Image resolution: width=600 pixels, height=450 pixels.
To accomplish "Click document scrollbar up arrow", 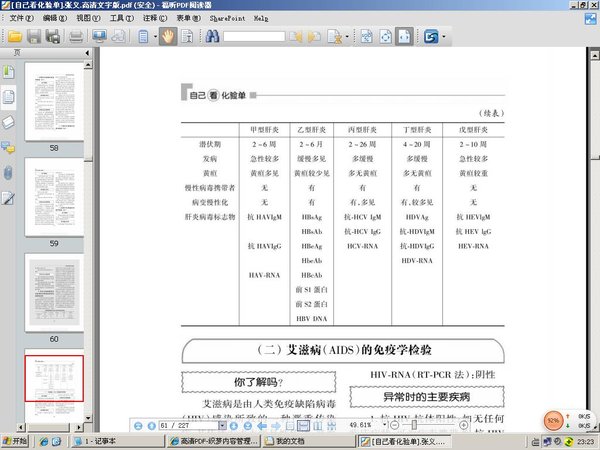I will click(595, 55).
